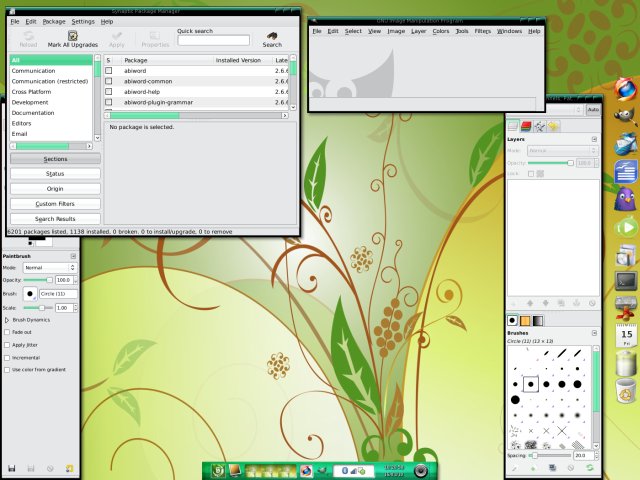Click the Layers Opacity slider

(x=551, y=163)
